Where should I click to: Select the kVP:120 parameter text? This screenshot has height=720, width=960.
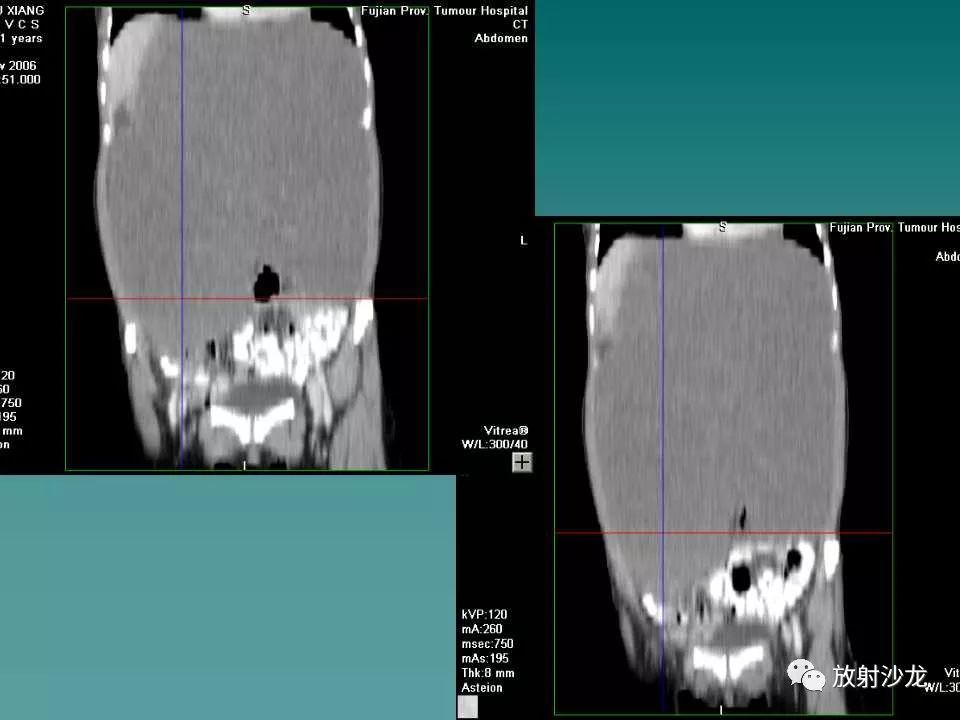coord(484,615)
